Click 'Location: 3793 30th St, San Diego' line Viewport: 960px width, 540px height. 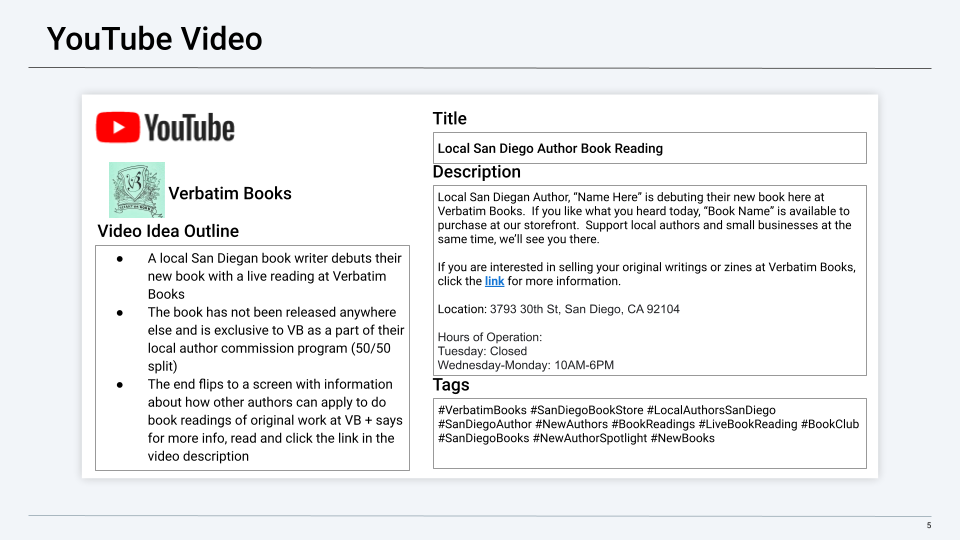(x=558, y=309)
